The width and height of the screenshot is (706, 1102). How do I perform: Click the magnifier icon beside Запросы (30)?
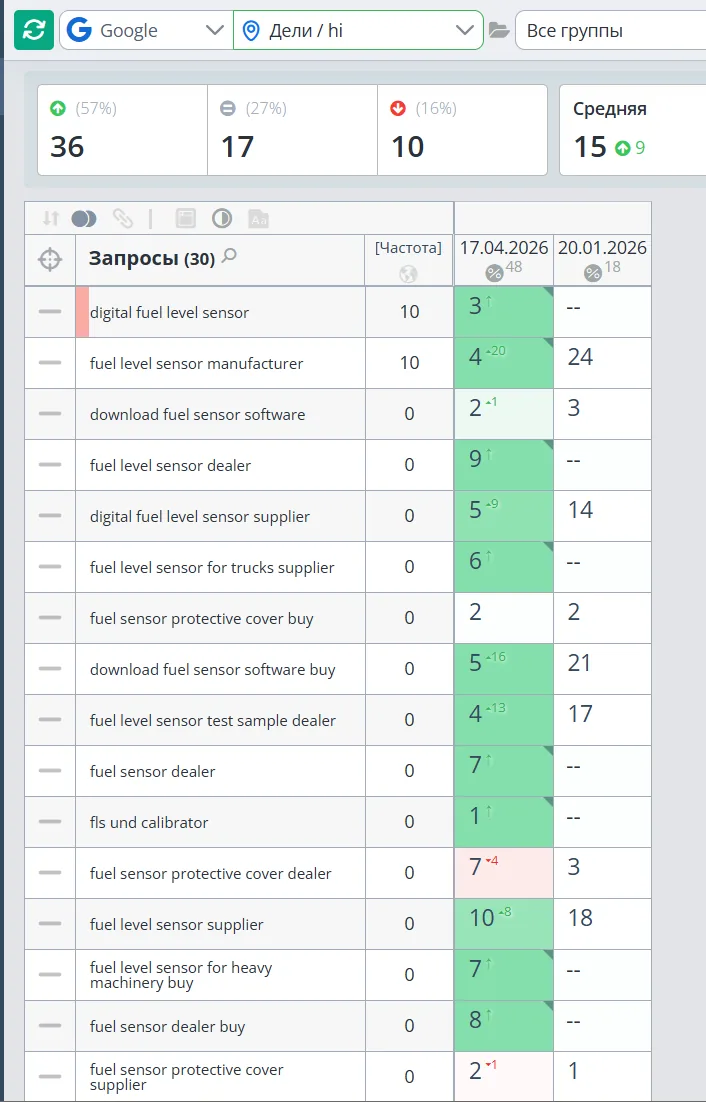coord(229,257)
